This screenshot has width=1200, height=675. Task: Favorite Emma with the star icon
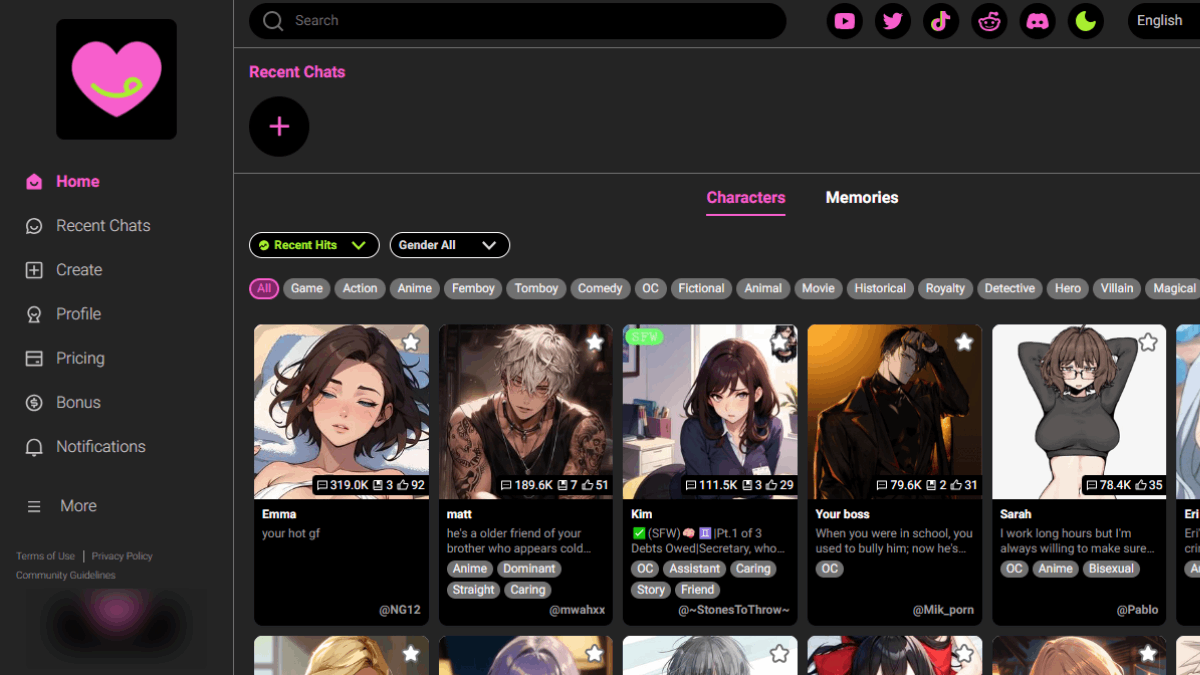(x=410, y=343)
